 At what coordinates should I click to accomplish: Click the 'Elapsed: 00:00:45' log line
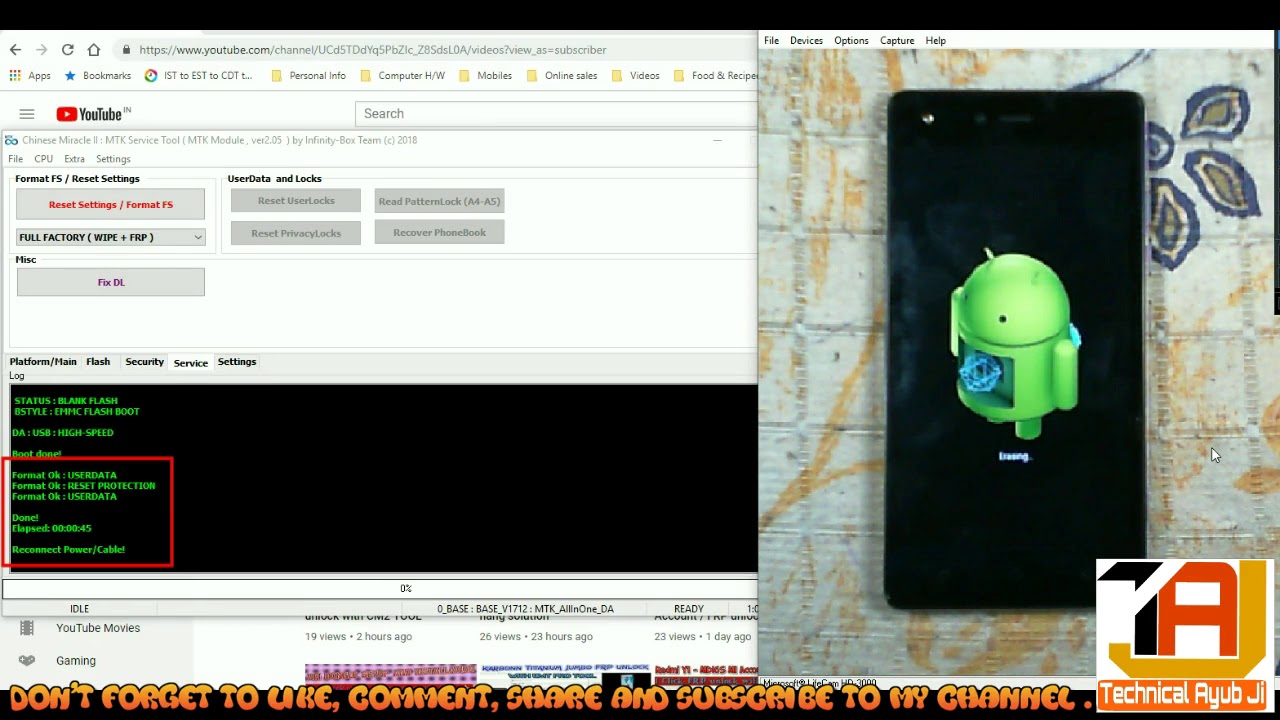[52, 528]
